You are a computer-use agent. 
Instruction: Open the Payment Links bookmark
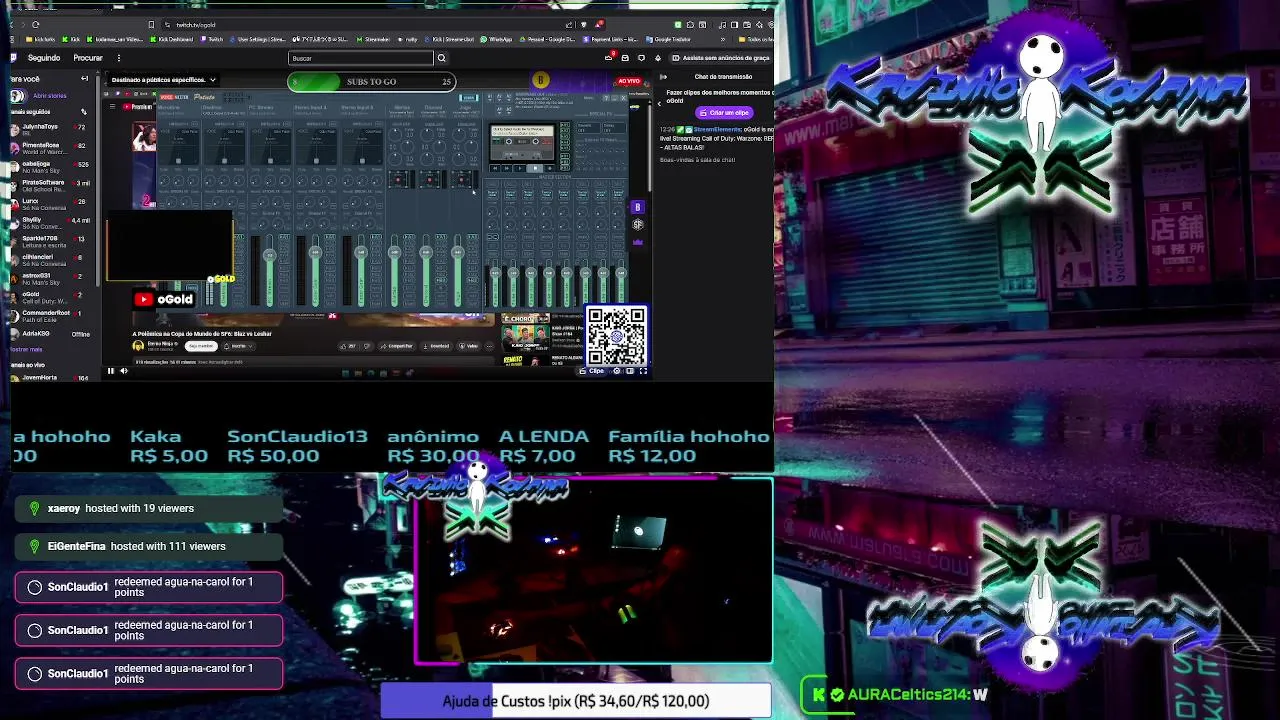[x=610, y=39]
